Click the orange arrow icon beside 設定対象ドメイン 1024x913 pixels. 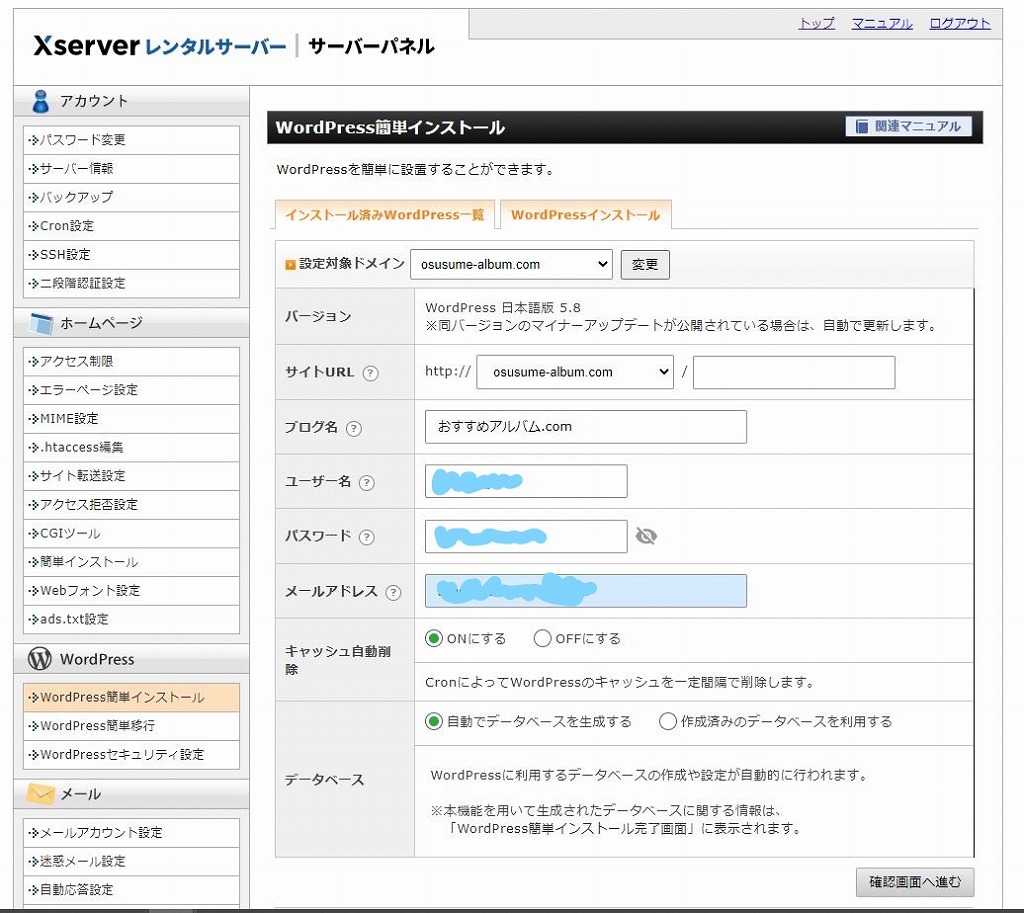(291, 264)
